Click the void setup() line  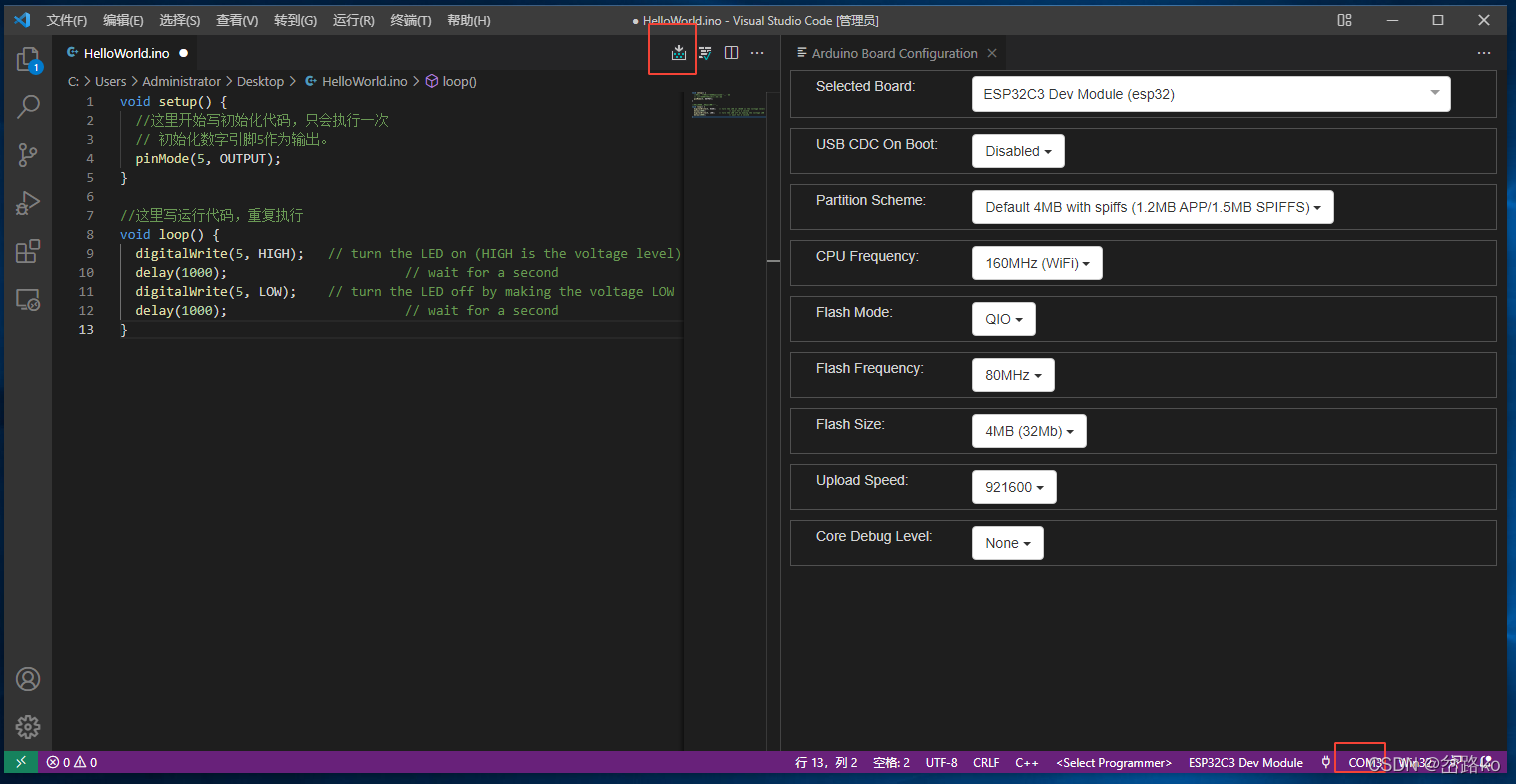tap(173, 101)
